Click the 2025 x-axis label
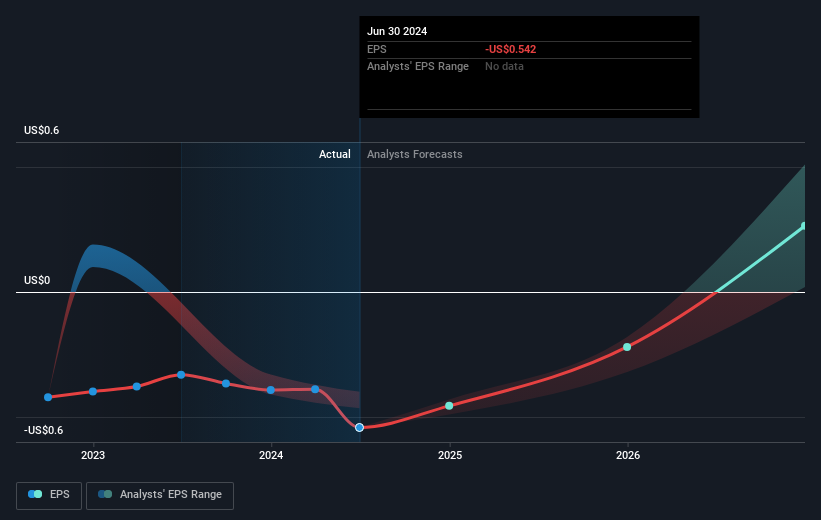 coord(450,455)
